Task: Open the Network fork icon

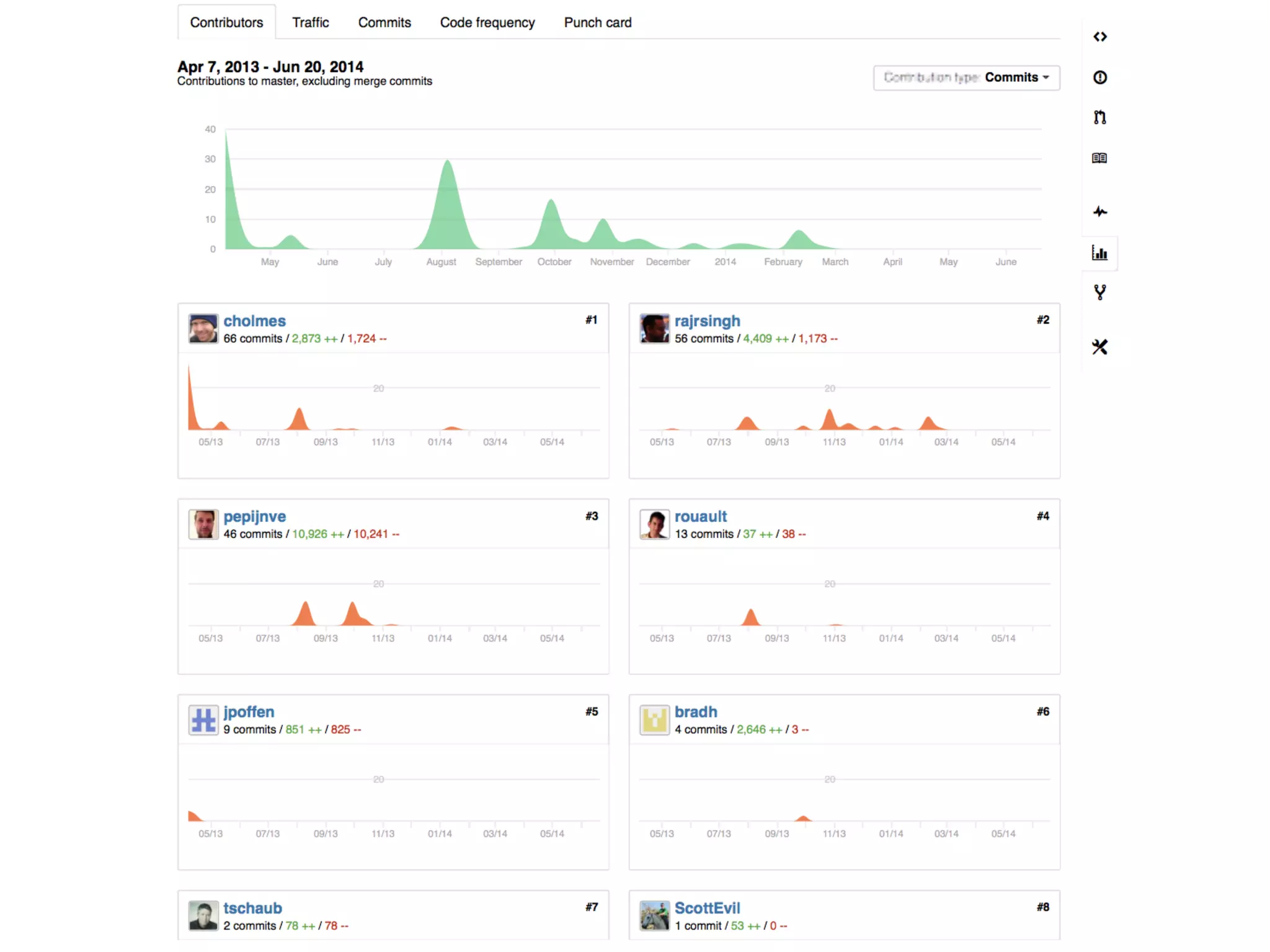Action: tap(1099, 293)
